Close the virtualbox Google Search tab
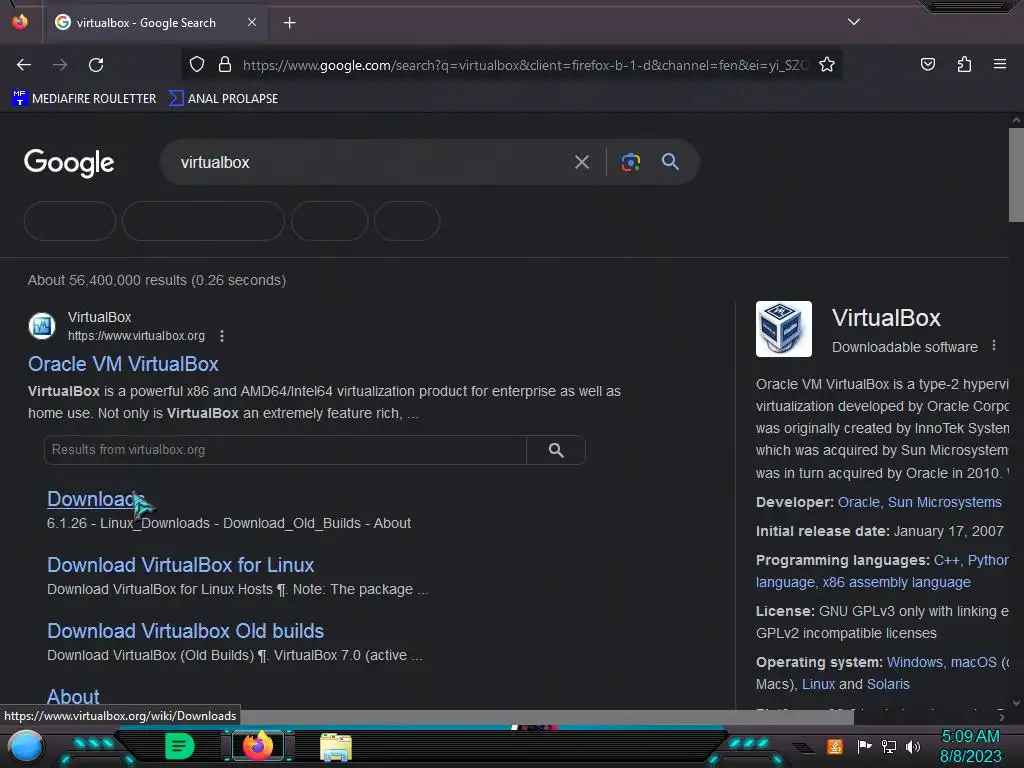This screenshot has width=1024, height=768. (x=251, y=22)
